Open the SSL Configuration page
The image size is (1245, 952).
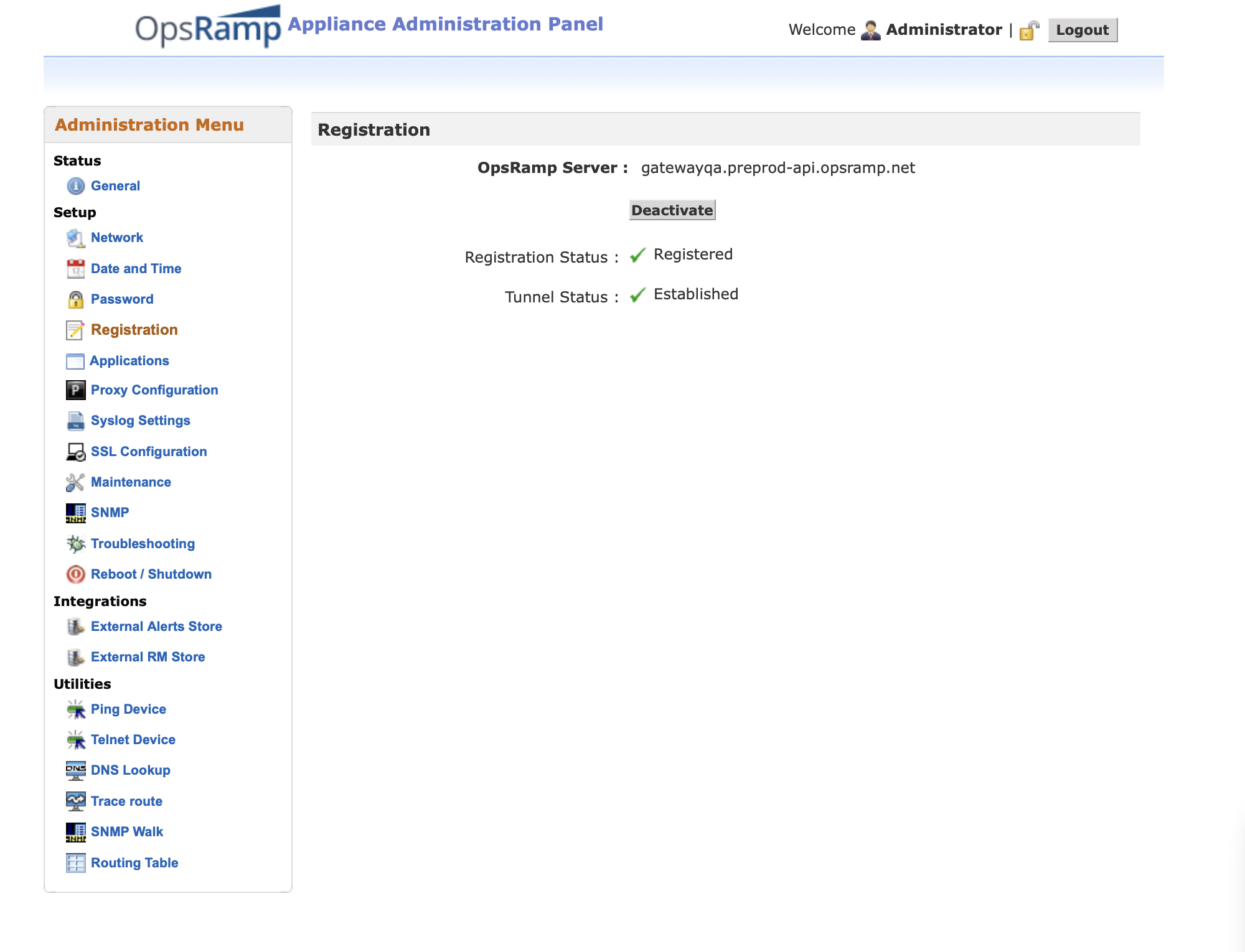pyautogui.click(x=148, y=452)
